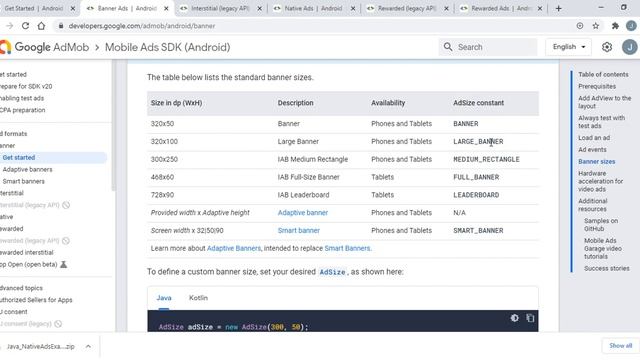Copy the code sample with the copy icon
This screenshot has width=640, height=360.
530,318
